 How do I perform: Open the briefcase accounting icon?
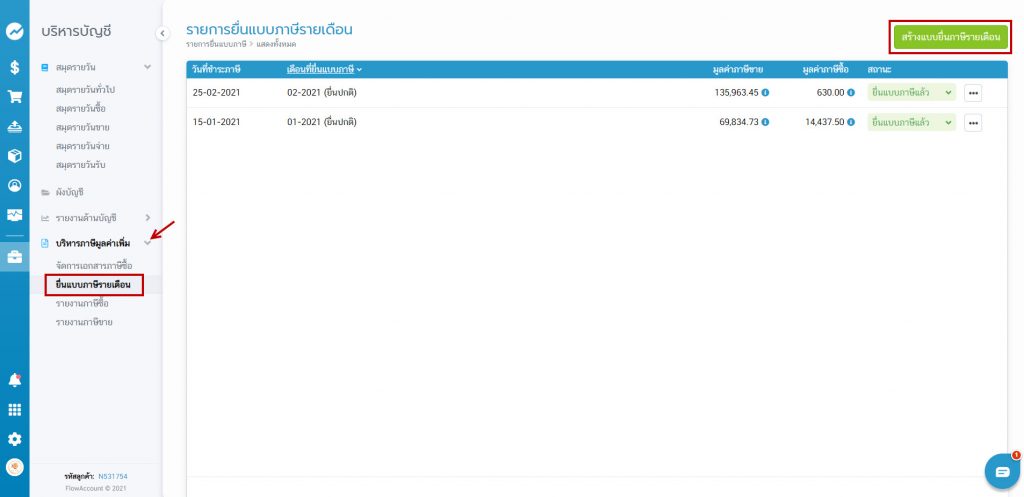pyautogui.click(x=14, y=257)
